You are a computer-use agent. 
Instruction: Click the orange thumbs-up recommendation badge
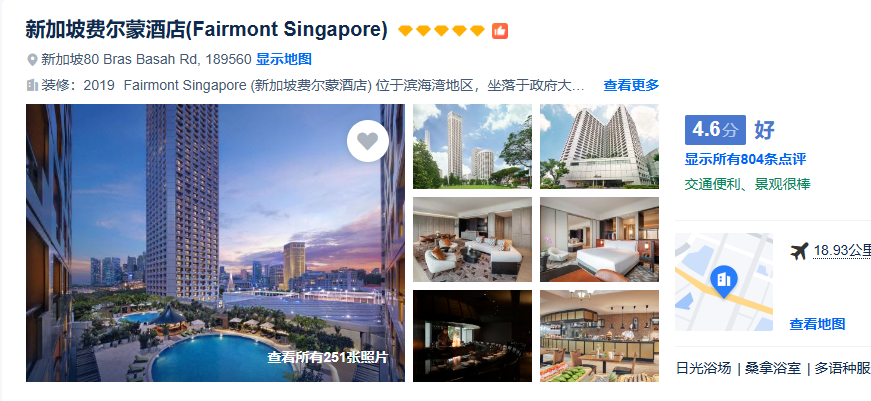pyautogui.click(x=500, y=31)
